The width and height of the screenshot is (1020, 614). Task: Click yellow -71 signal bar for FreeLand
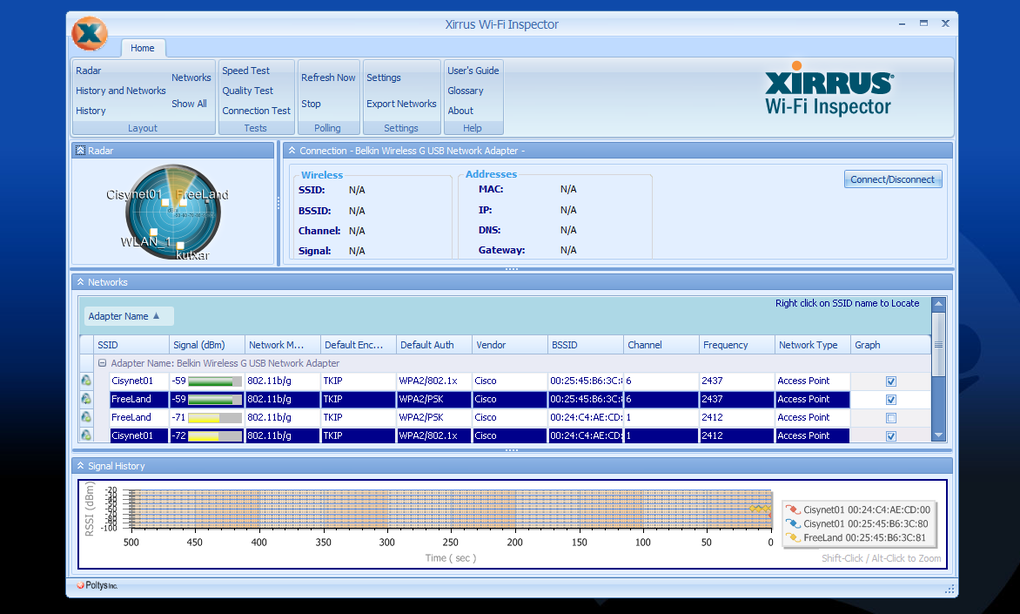tap(215, 418)
